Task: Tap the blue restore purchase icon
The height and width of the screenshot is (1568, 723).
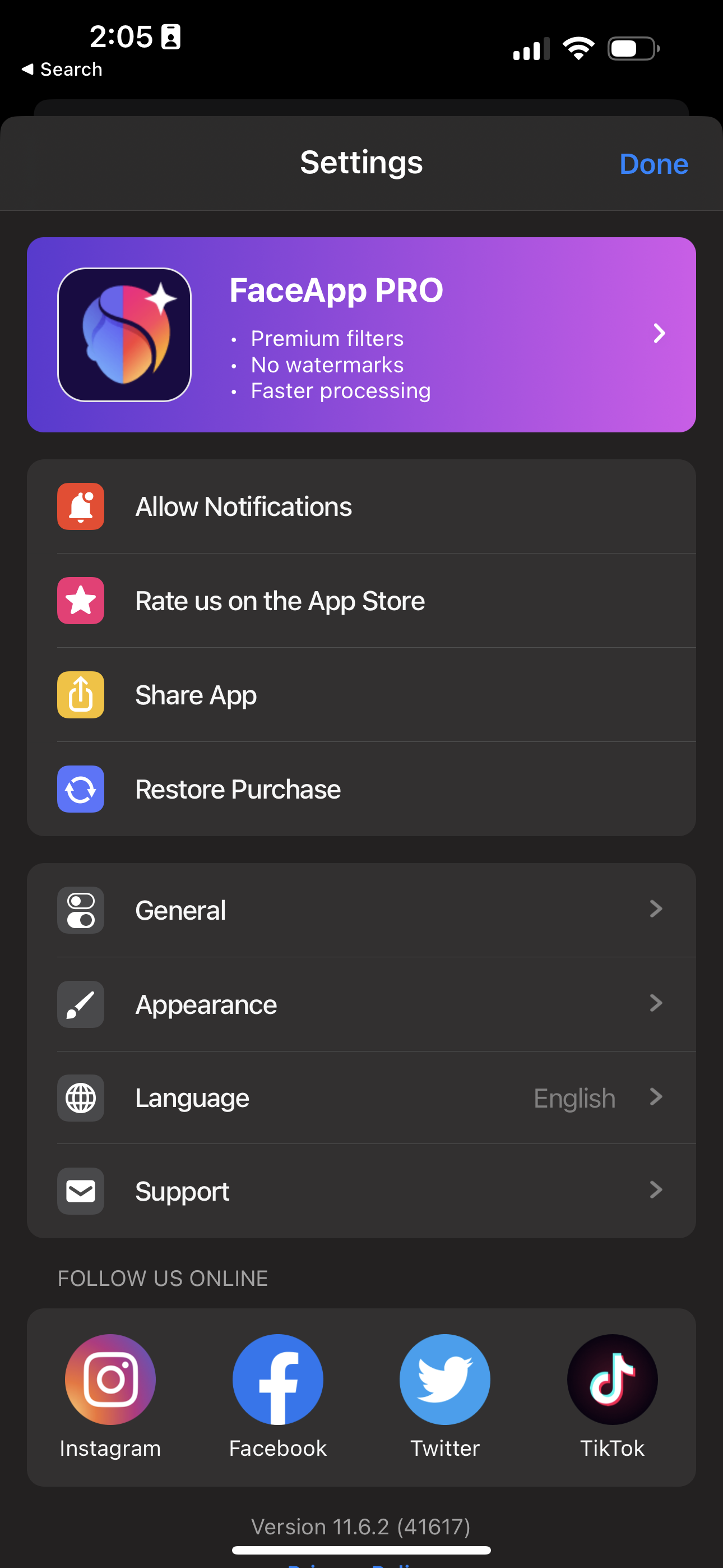Action: 80,789
